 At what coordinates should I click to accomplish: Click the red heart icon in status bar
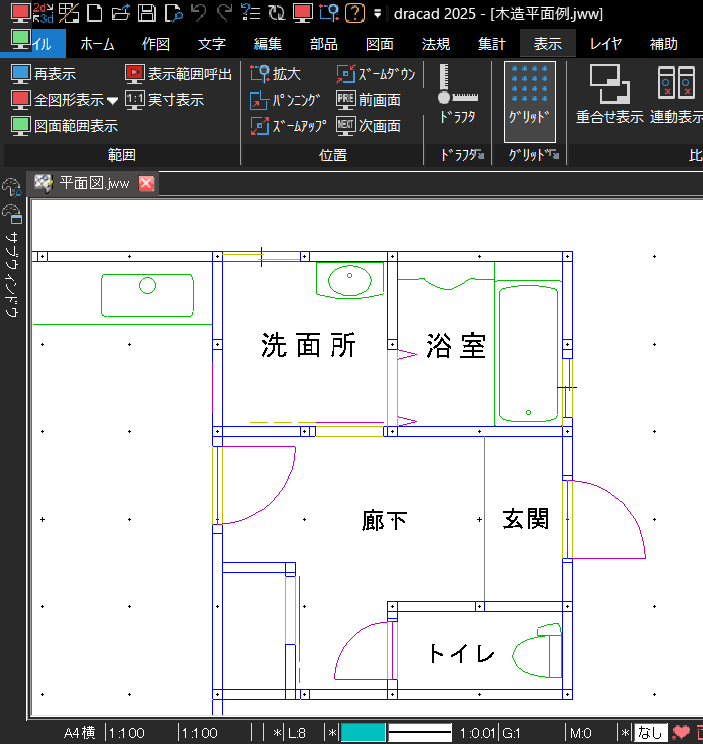pos(681,733)
